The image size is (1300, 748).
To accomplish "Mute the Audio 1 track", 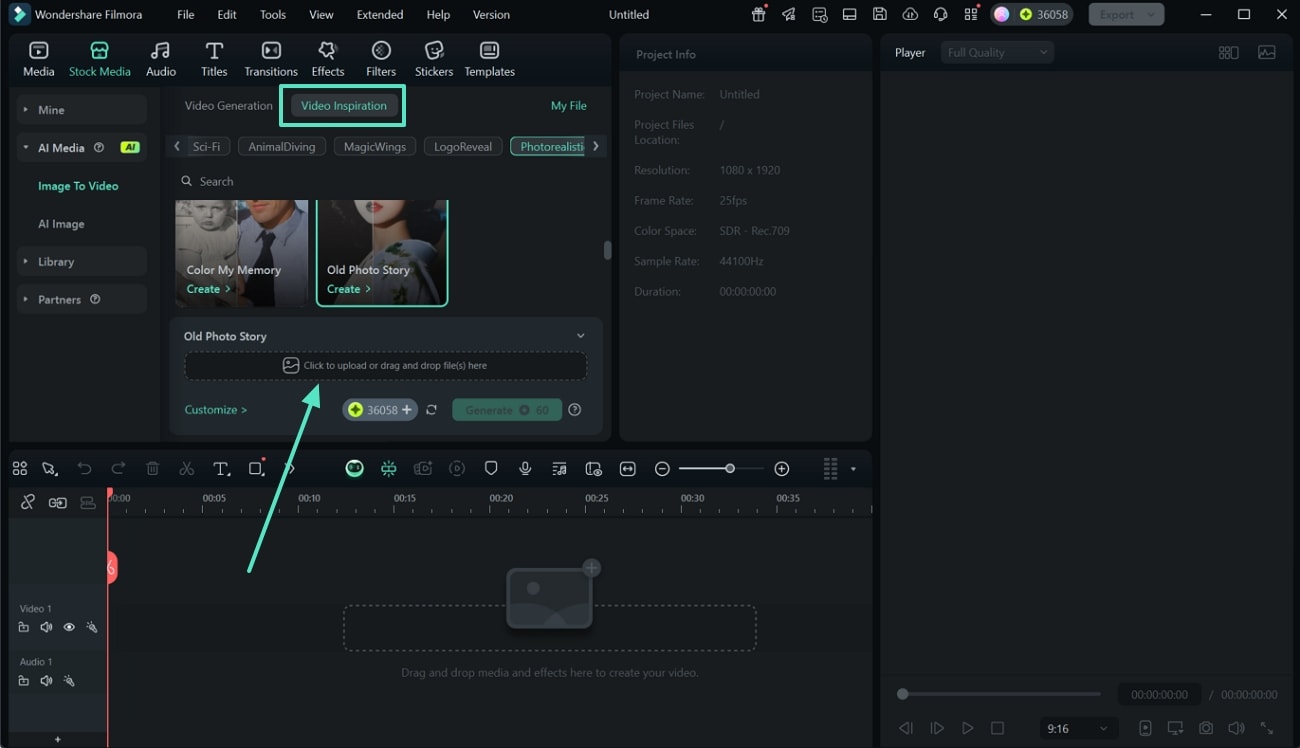I will coord(46,680).
